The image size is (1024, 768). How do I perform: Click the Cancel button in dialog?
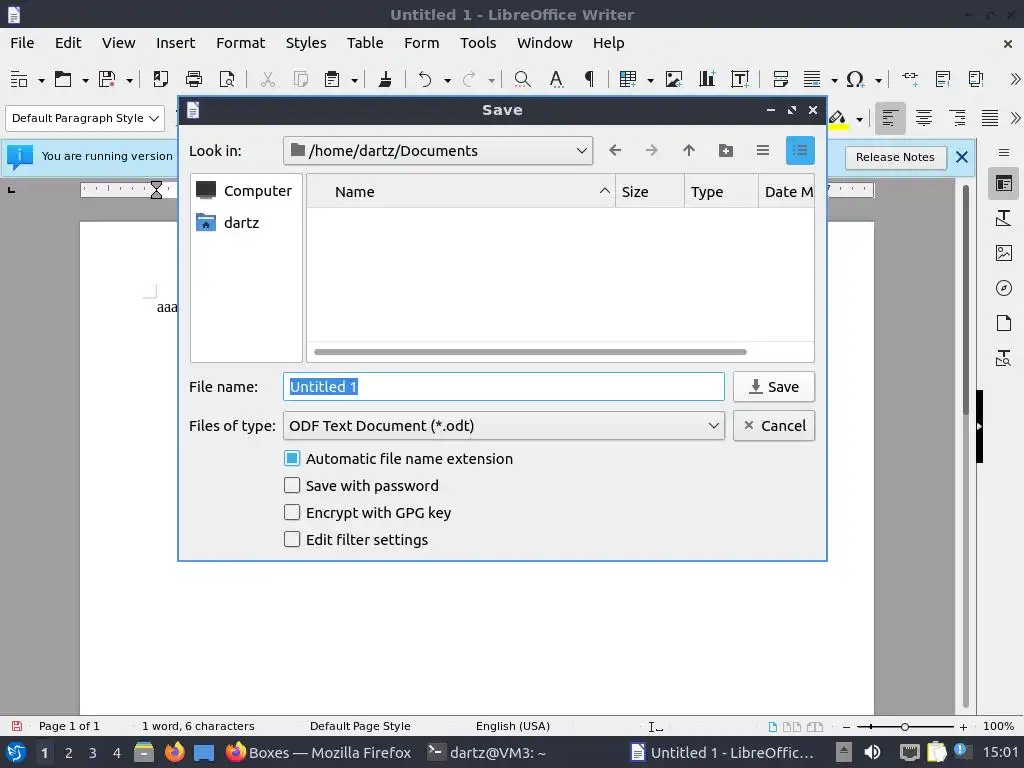(774, 426)
